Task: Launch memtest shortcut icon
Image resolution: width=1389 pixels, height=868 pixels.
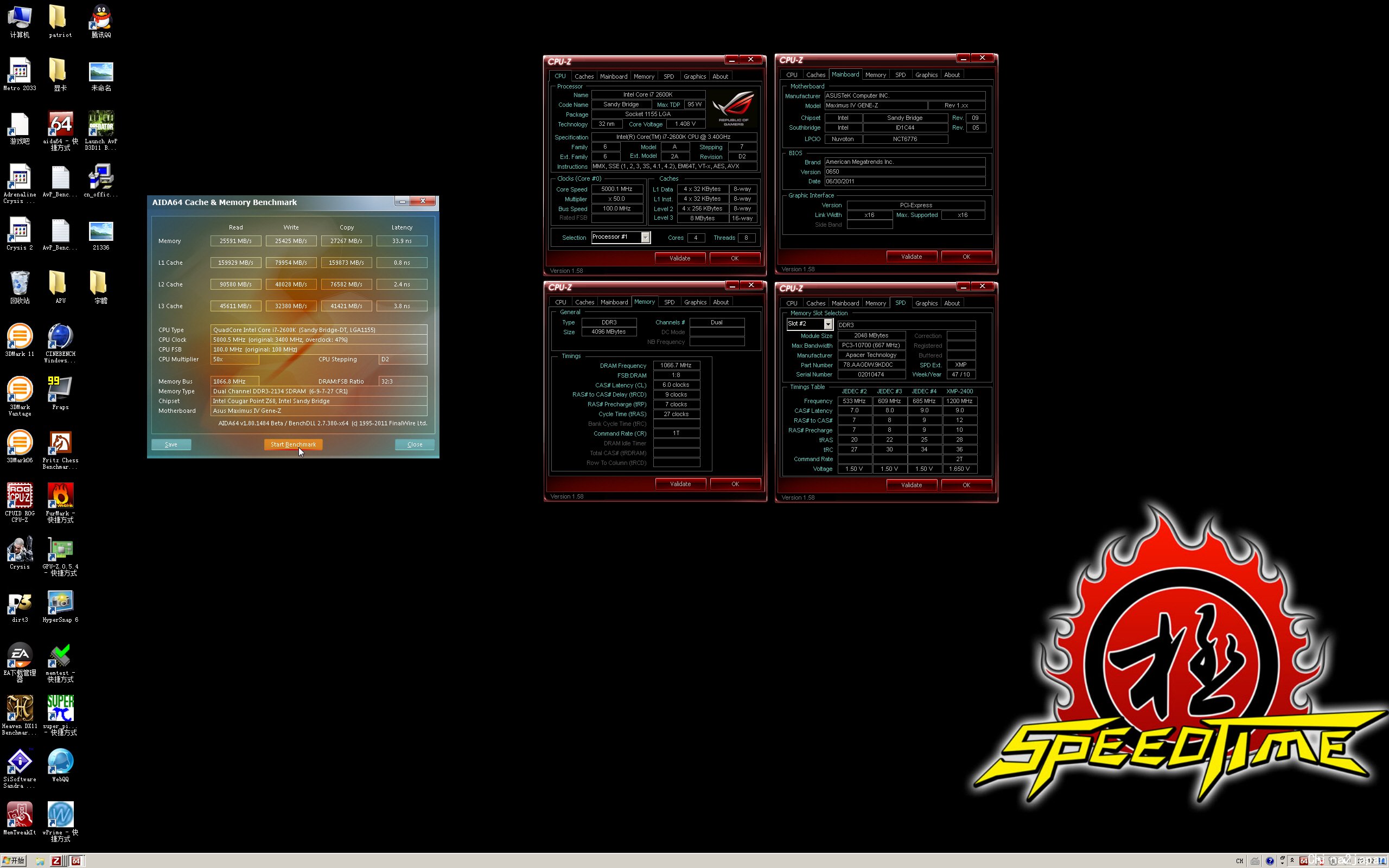Action: (x=60, y=662)
